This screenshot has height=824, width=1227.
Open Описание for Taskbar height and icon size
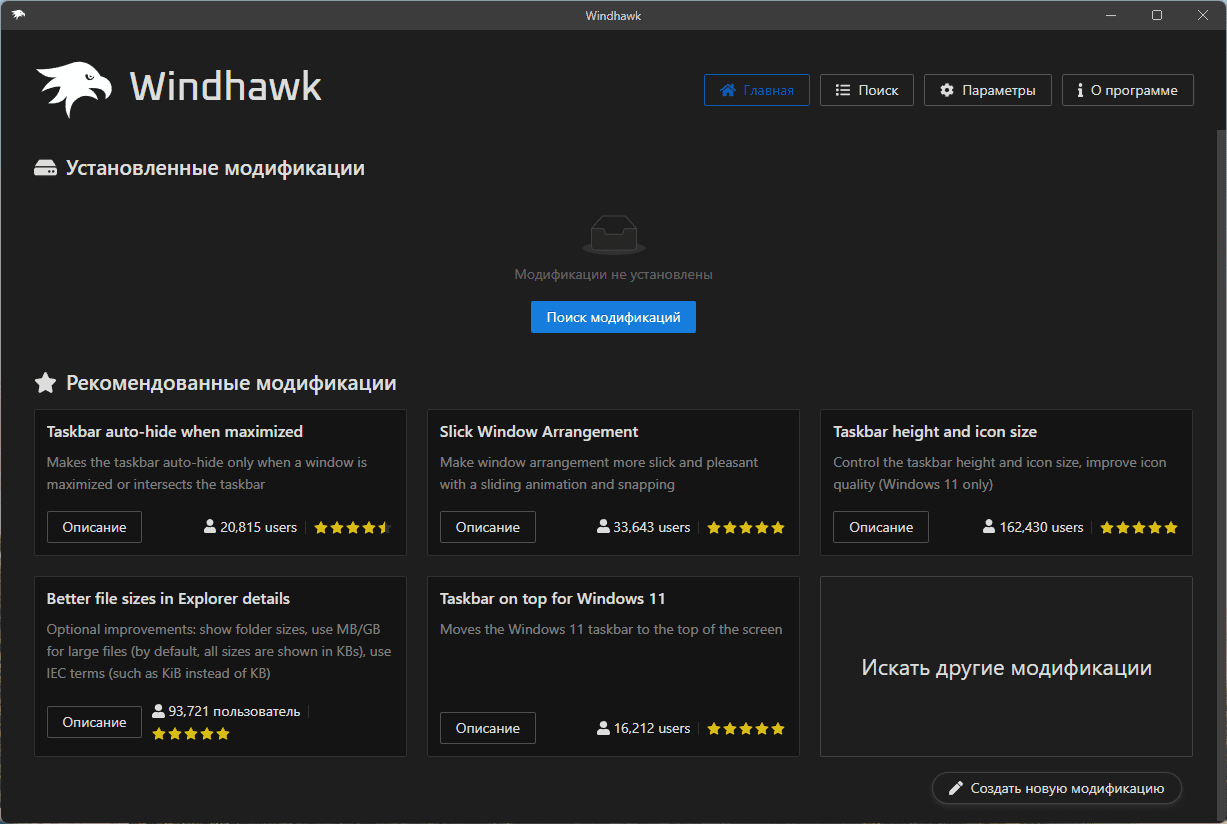881,527
